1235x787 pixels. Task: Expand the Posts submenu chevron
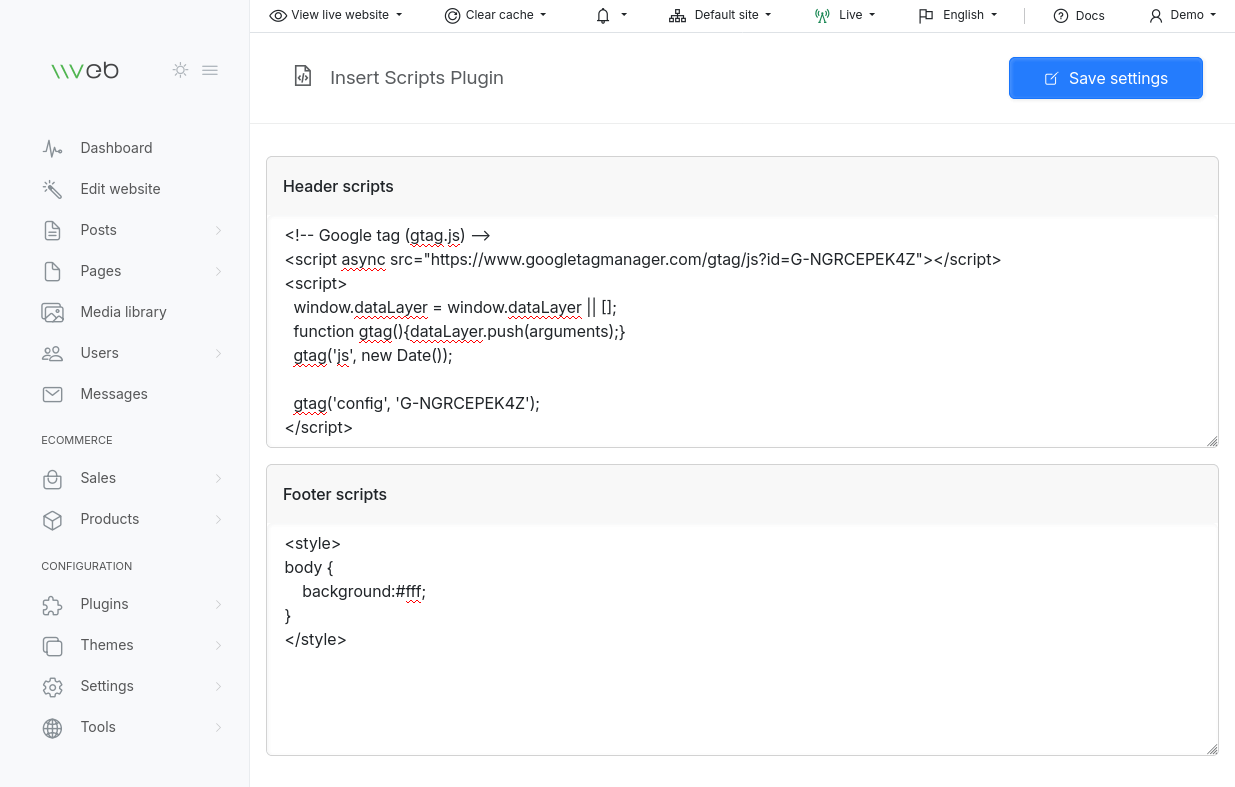pos(218,230)
